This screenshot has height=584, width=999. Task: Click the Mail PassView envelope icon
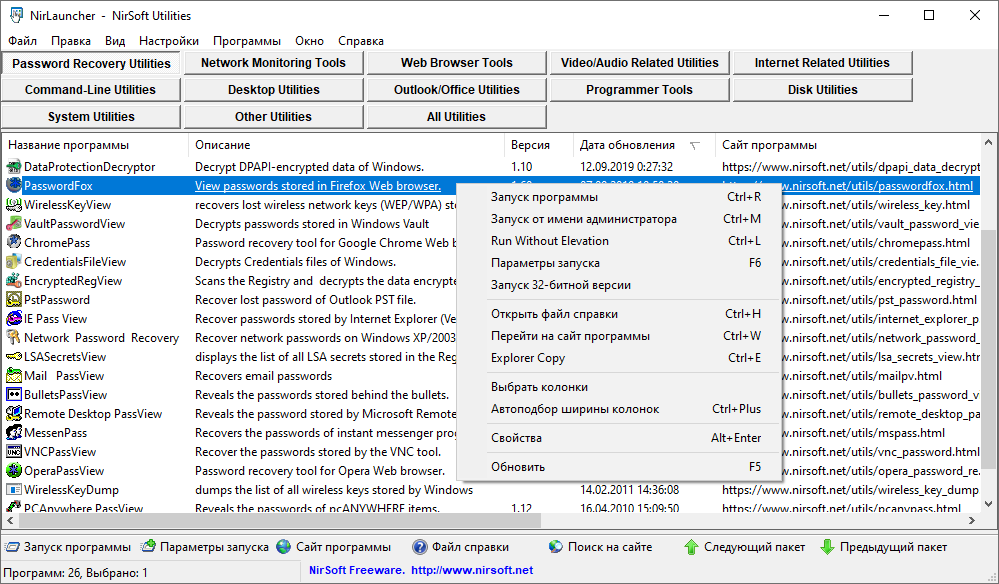13,376
